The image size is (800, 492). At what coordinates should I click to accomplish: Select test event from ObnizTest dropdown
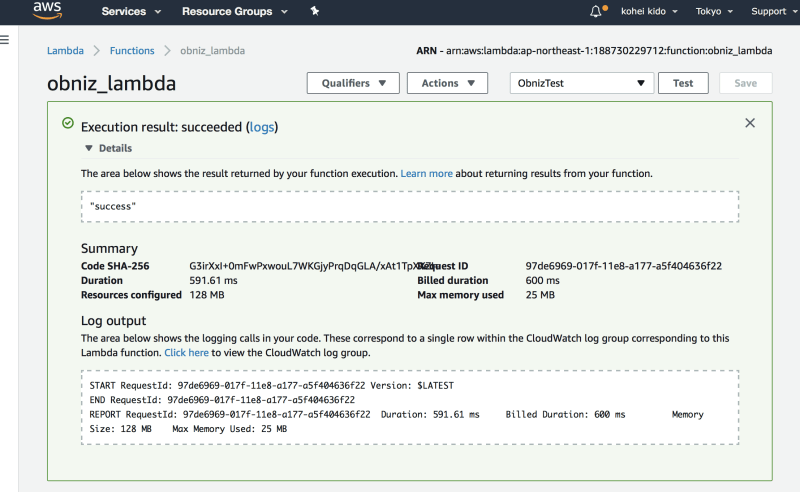tap(581, 83)
